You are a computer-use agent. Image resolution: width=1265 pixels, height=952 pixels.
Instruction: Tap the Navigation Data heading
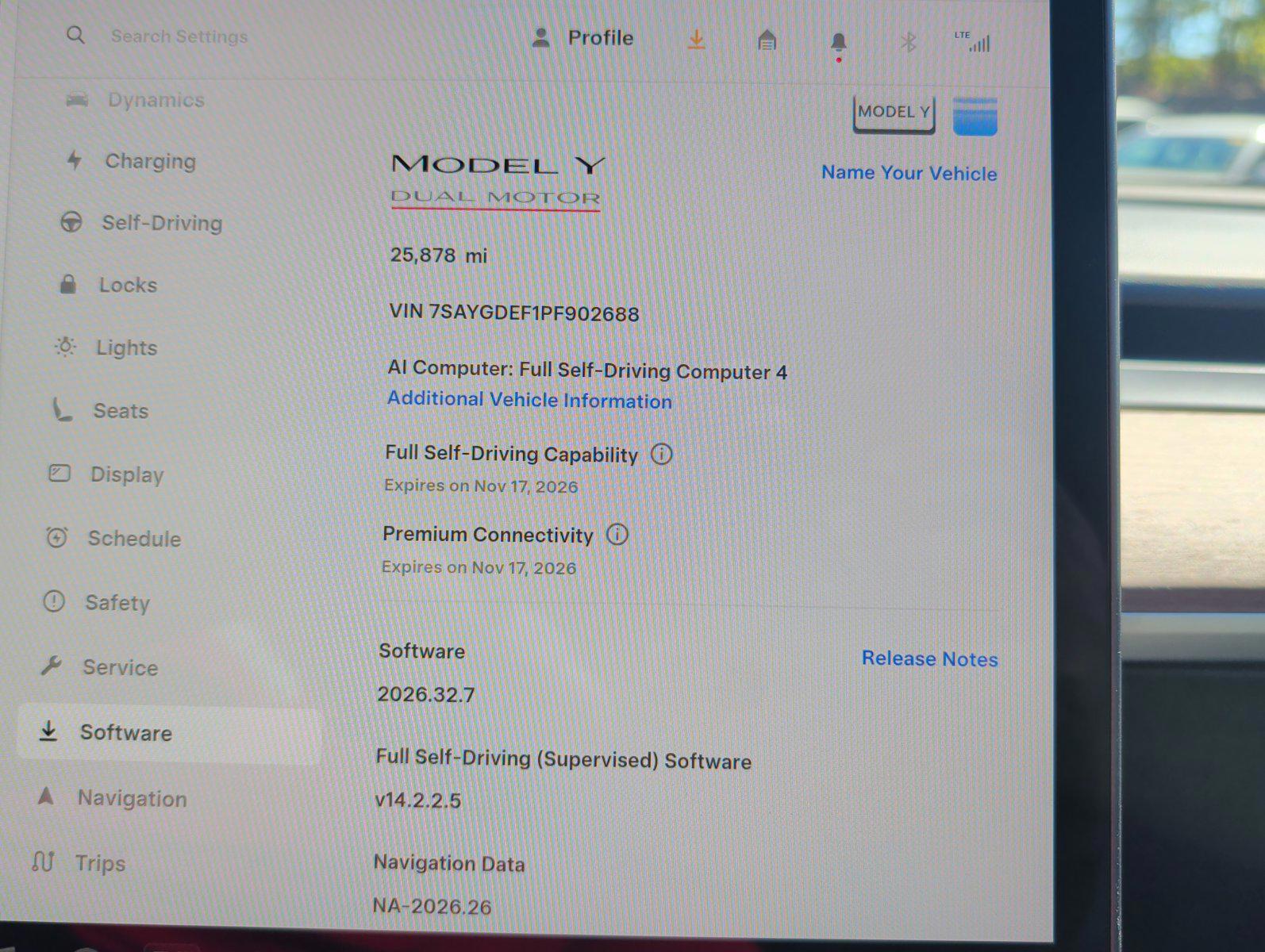pos(449,863)
